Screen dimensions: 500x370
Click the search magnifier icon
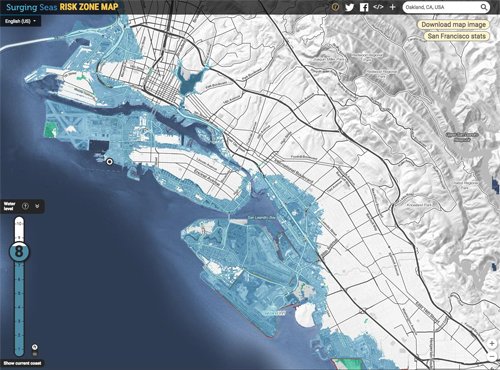pyautogui.click(x=483, y=7)
